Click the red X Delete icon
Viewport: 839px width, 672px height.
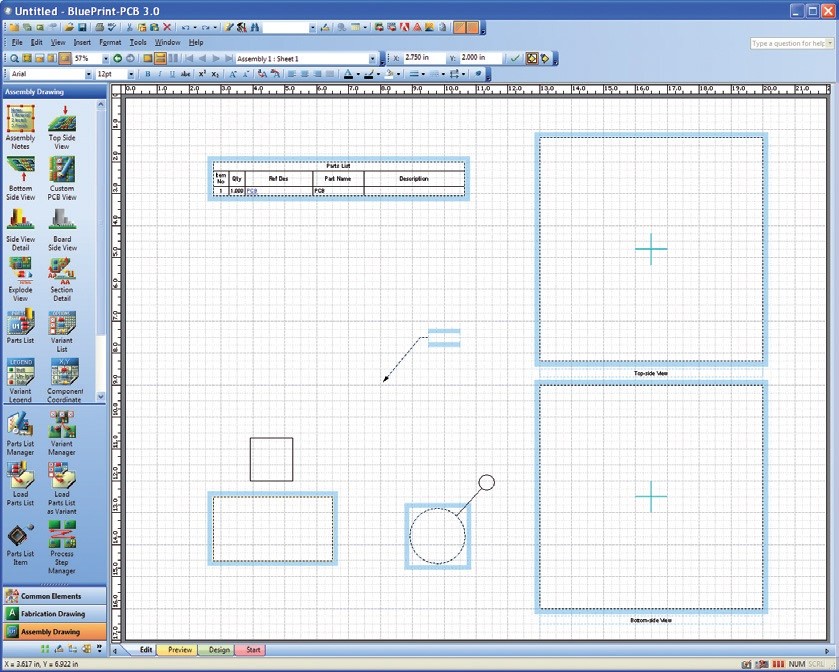point(167,27)
